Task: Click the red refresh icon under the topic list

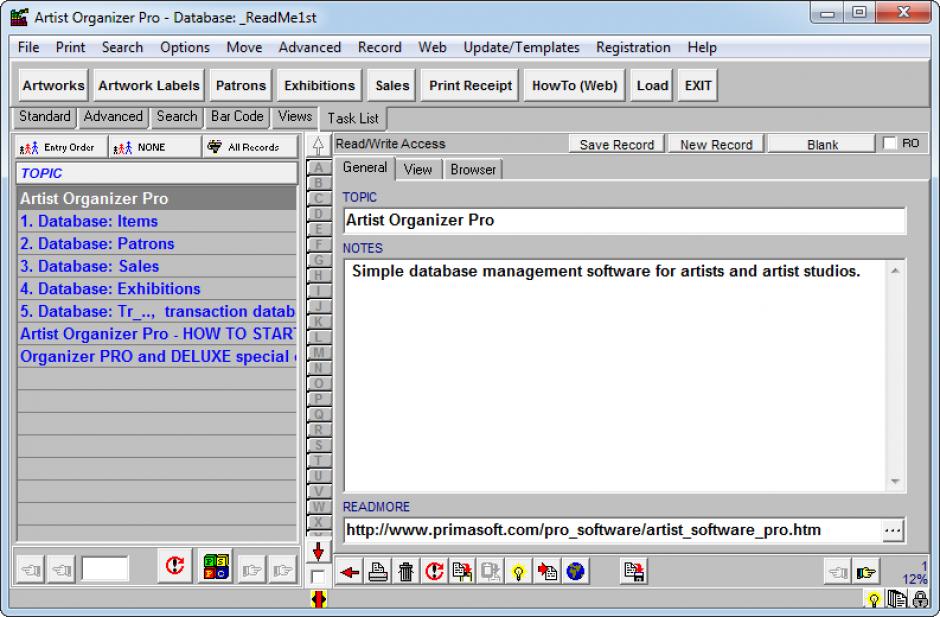Action: (174, 565)
